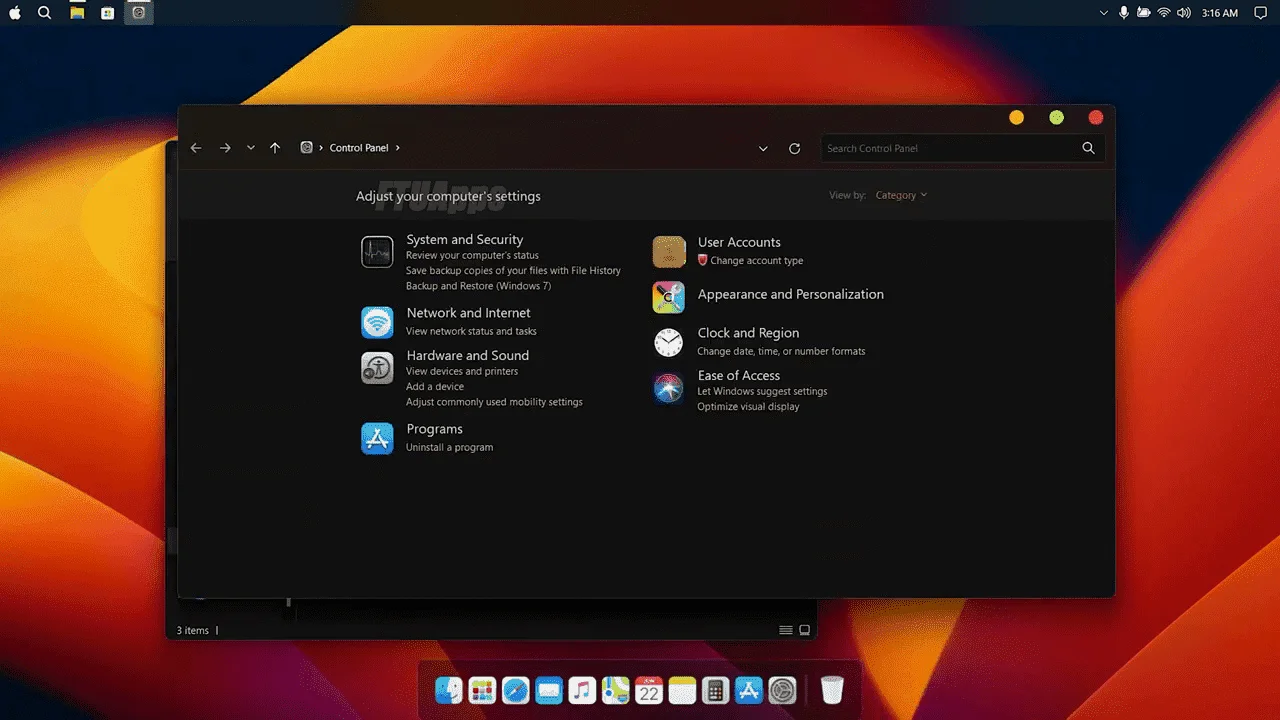The width and height of the screenshot is (1280, 720).
Task: Open System Preferences gear in dock
Action: click(x=782, y=690)
